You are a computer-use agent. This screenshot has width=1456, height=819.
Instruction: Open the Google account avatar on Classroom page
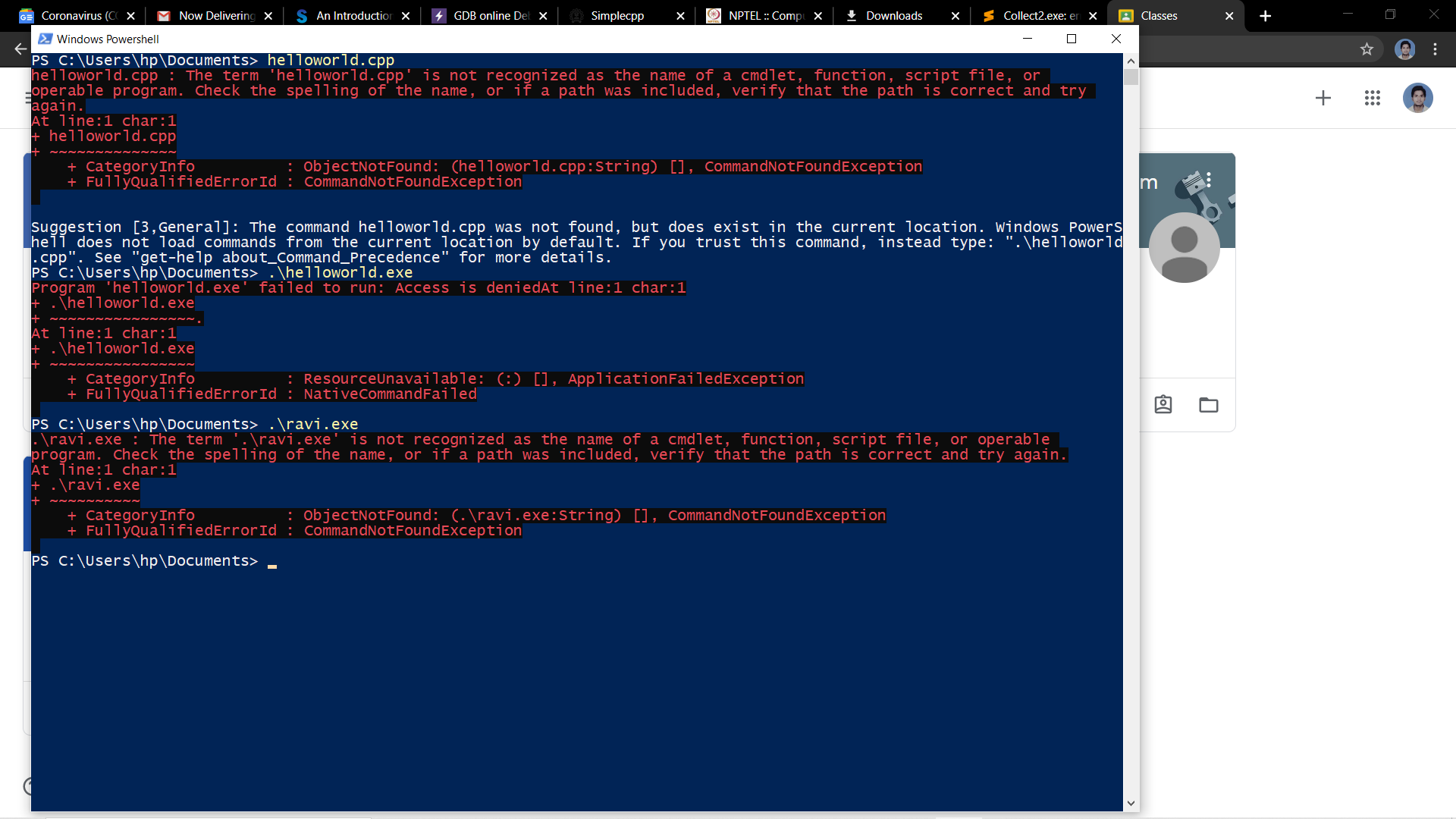tap(1417, 98)
